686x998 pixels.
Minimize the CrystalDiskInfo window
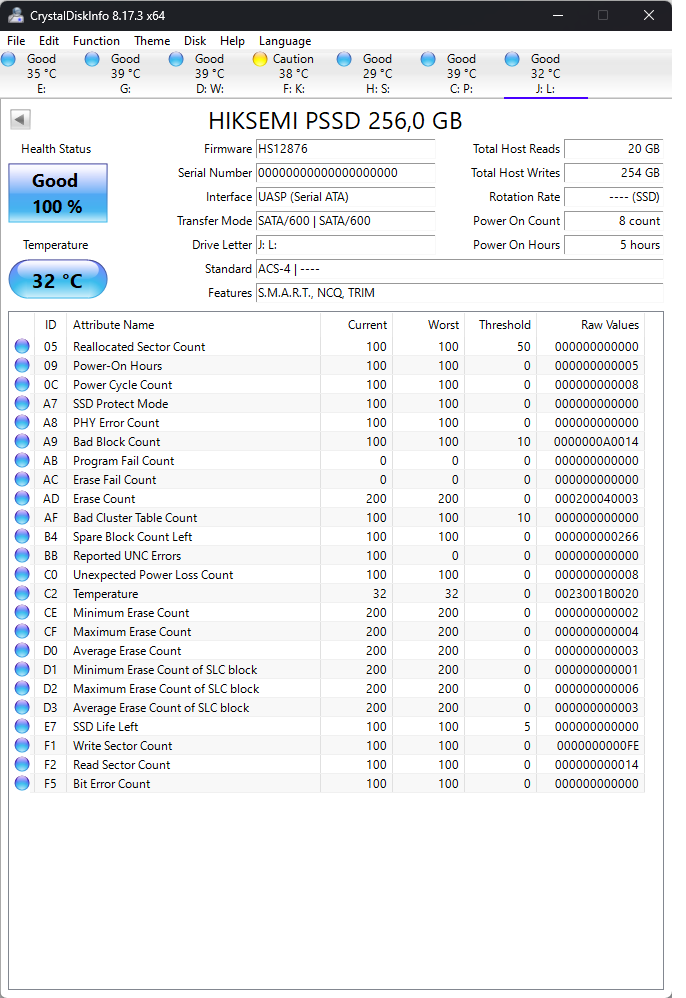pos(558,15)
